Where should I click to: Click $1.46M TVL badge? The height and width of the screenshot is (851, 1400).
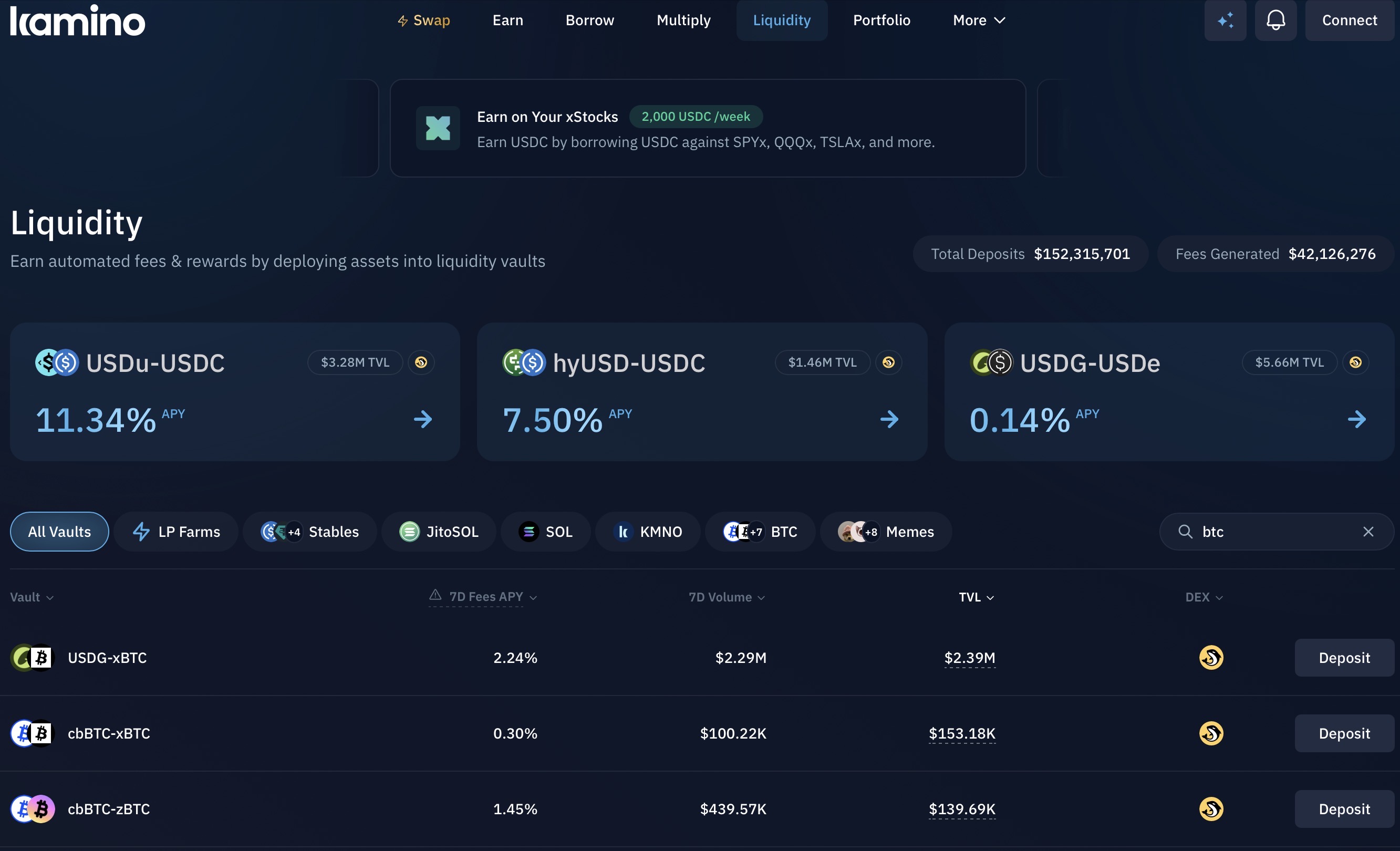822,362
